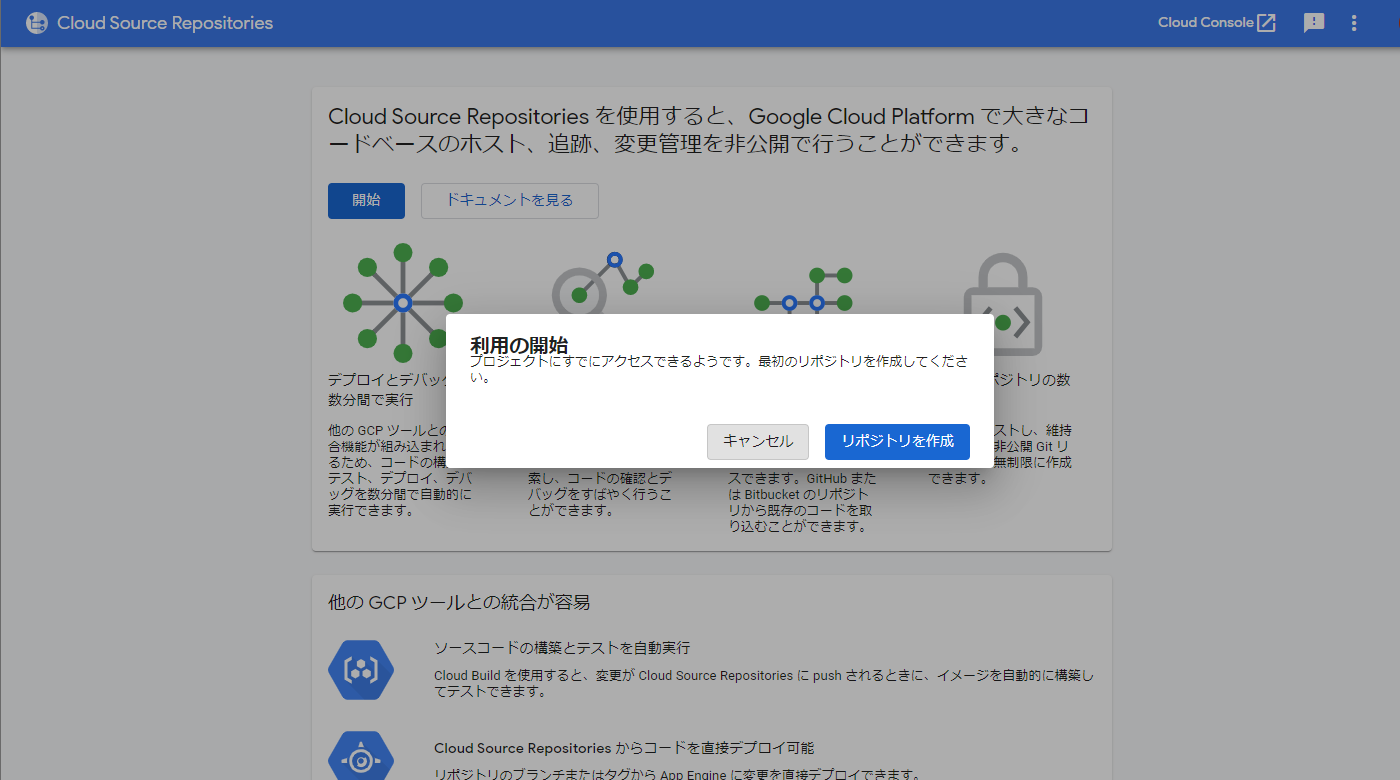Click the deploy and debug hub icon
This screenshot has width=1400, height=780.
(x=402, y=302)
